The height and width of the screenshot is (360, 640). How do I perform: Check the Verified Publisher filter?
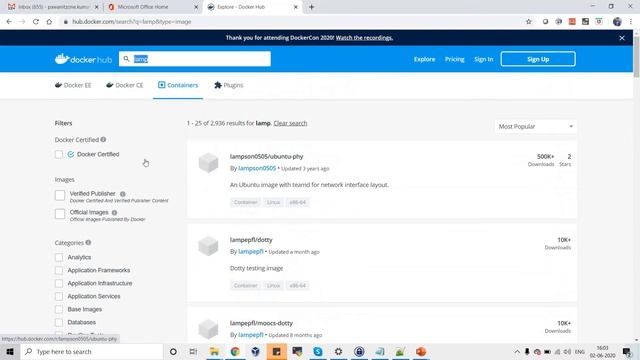60,195
